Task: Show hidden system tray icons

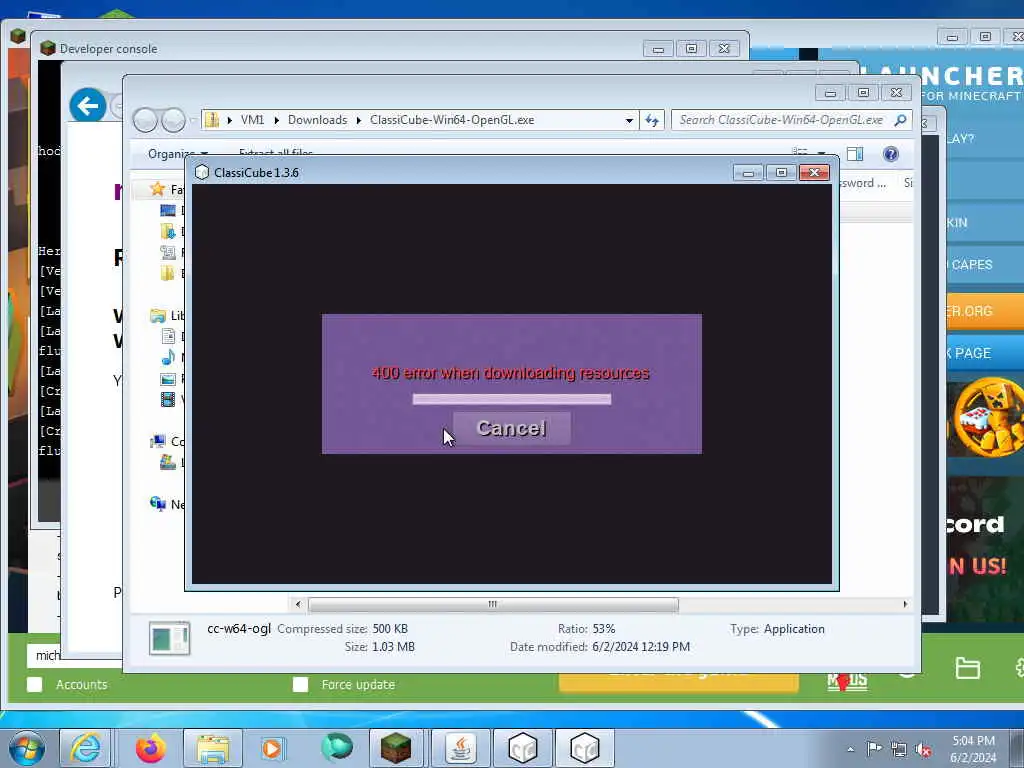Action: click(850, 749)
